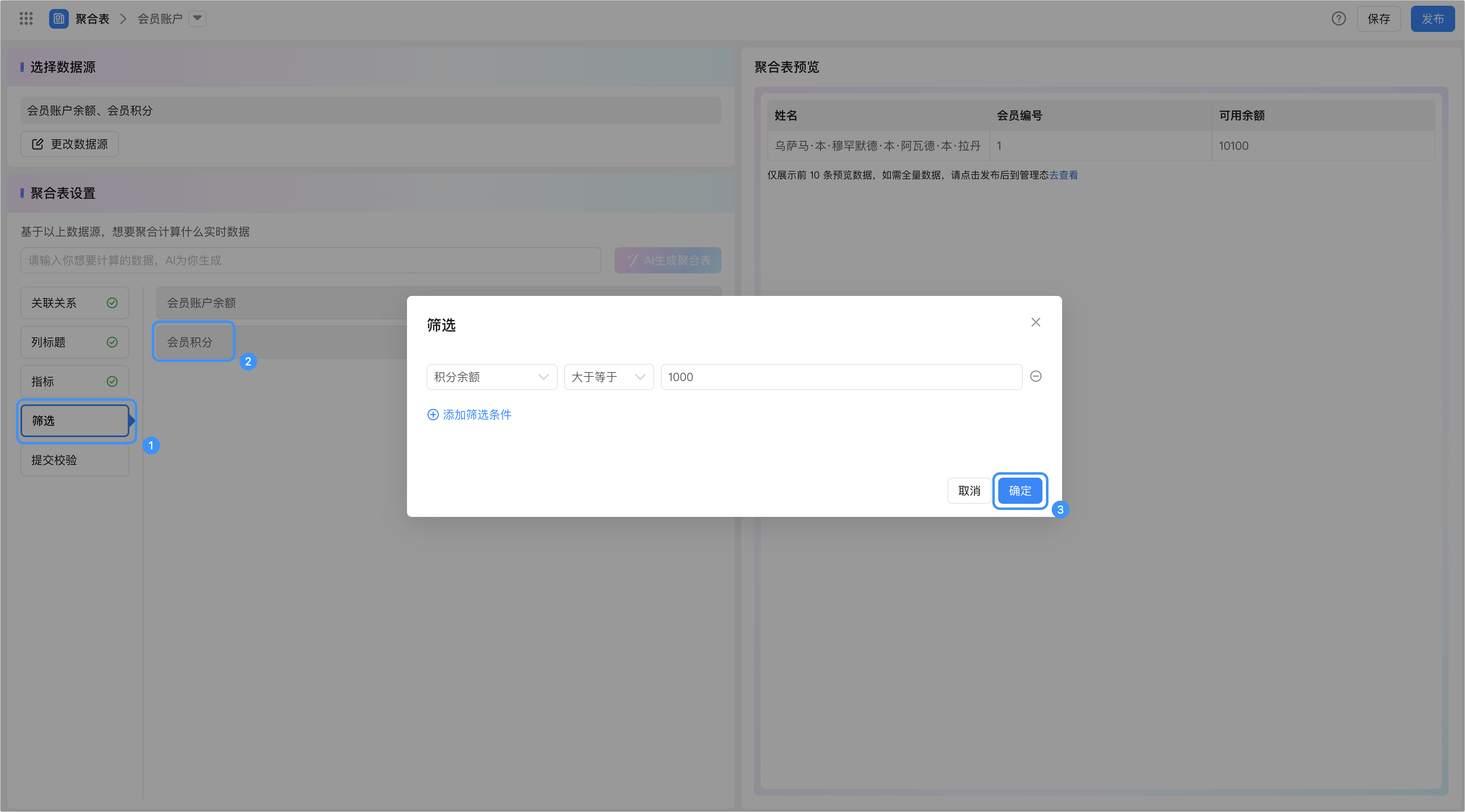Screen dimensions: 1465x812
Task: Click the data source field 会员账户余额、会员积分
Action: pos(371,111)
